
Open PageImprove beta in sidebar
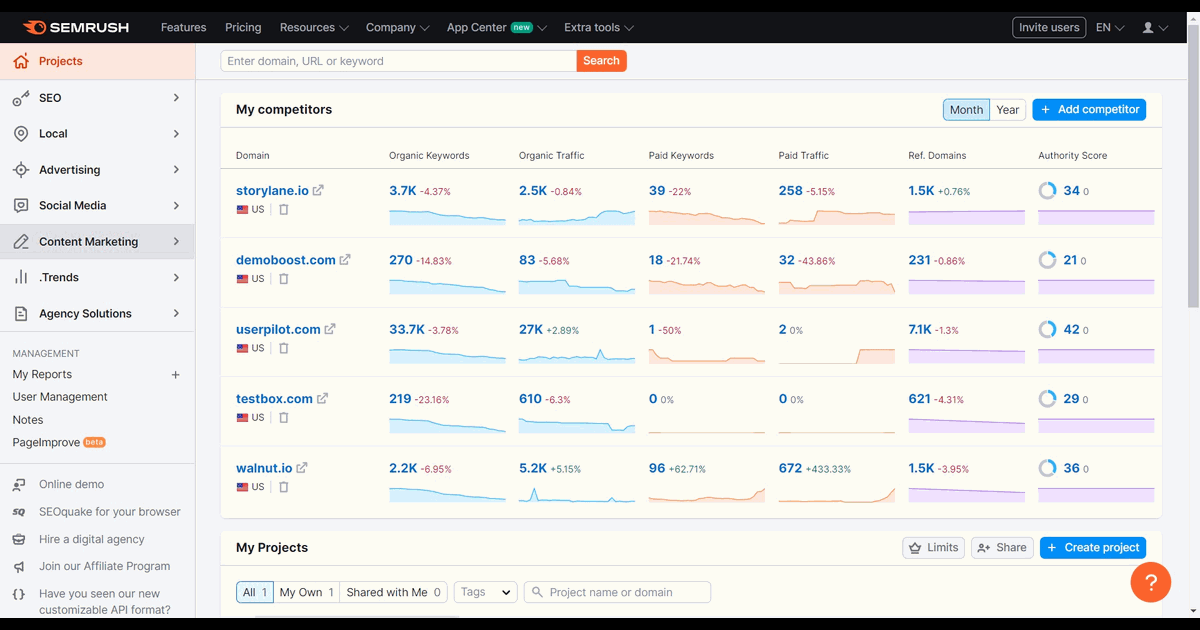pyautogui.click(x=59, y=442)
